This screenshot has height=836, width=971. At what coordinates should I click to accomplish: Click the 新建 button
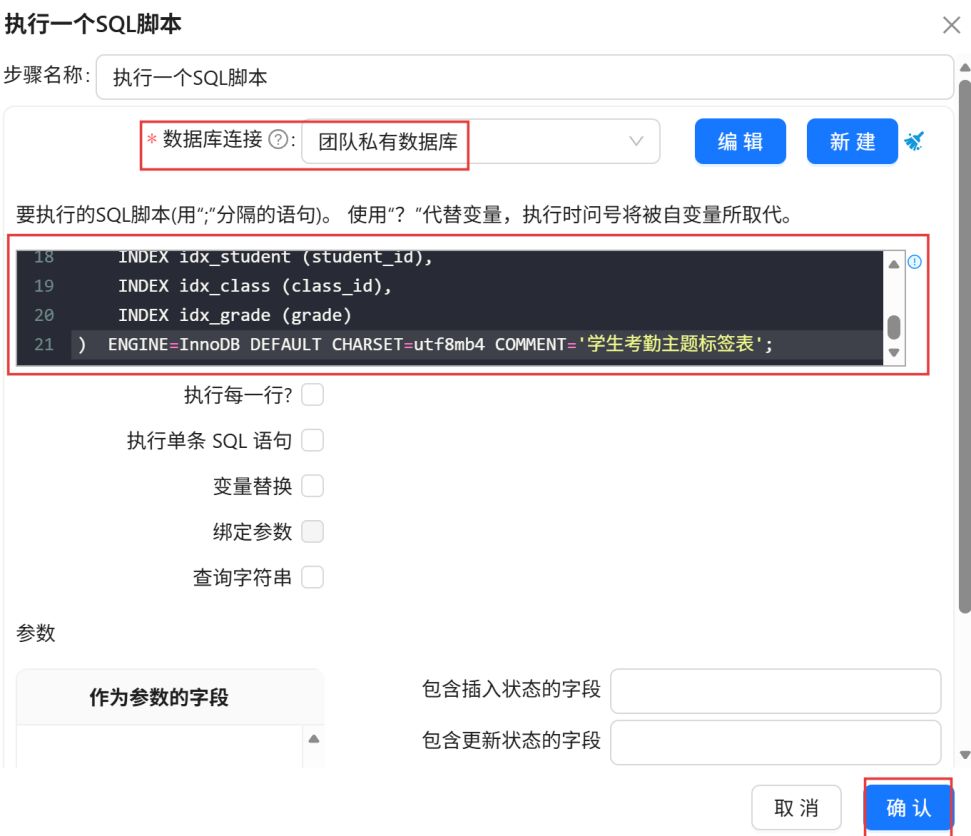(x=852, y=141)
